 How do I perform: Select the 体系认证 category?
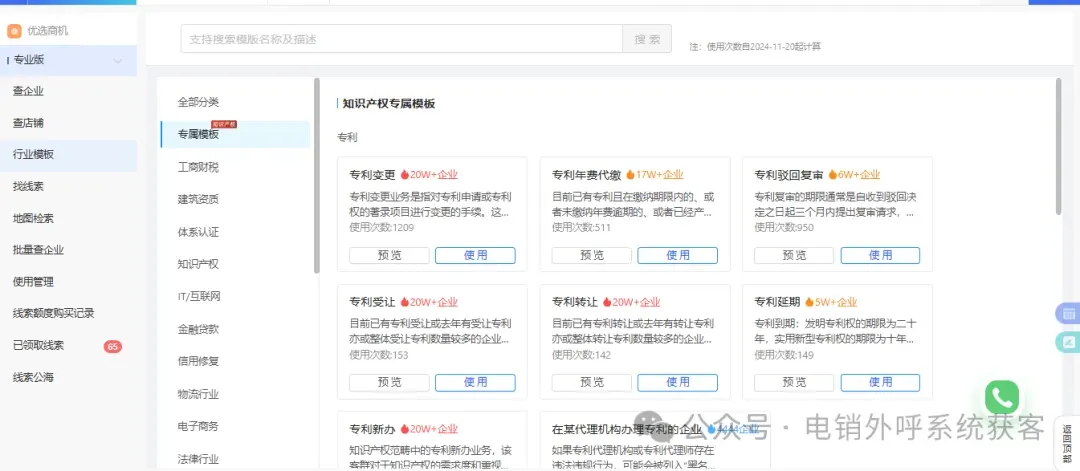pos(198,232)
